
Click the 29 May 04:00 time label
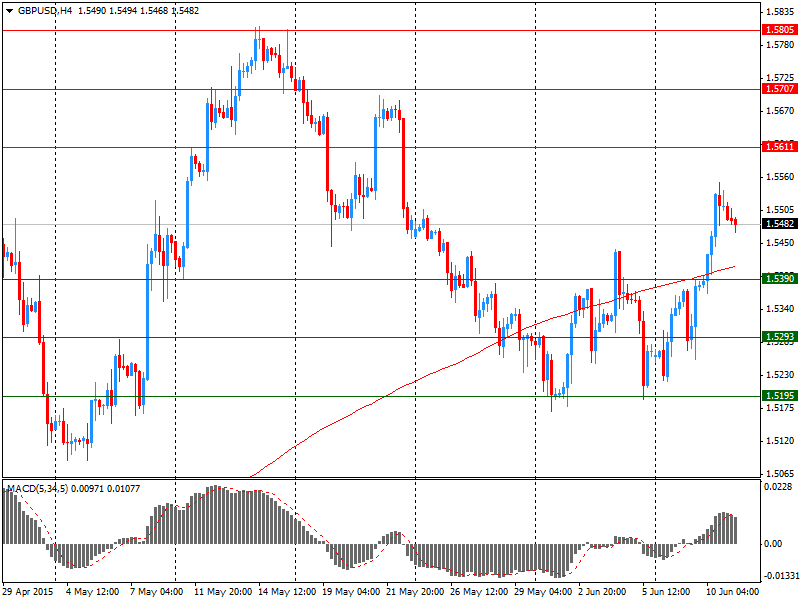[543, 592]
